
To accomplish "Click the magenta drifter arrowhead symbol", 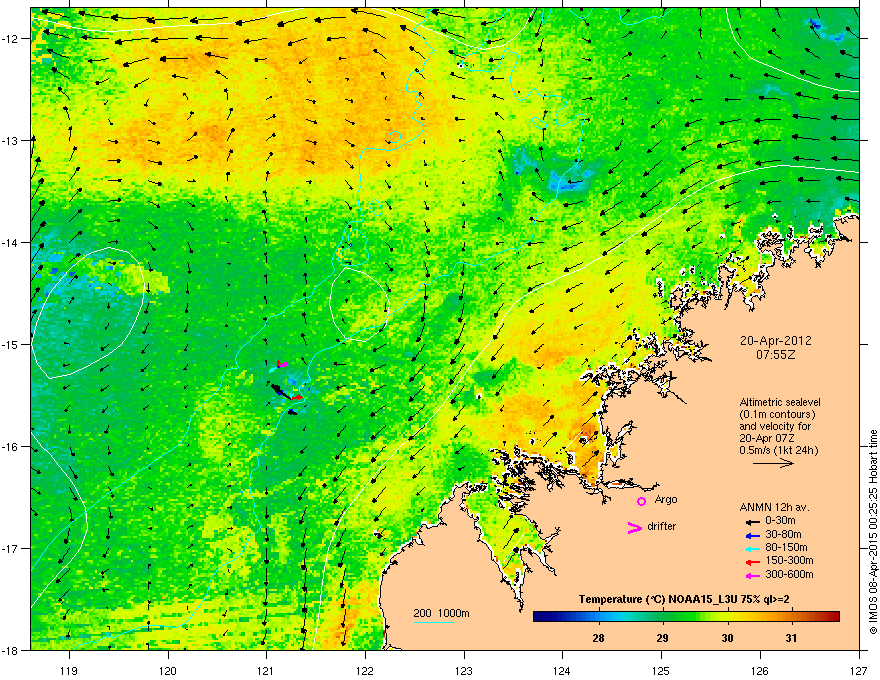I will [634, 527].
